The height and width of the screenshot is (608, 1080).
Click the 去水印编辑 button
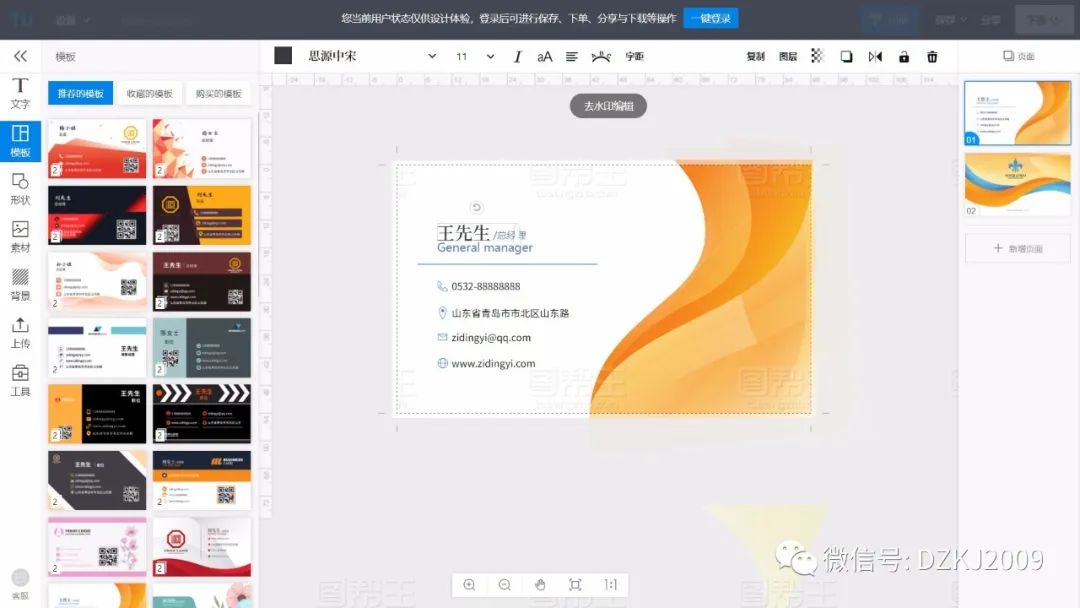click(x=608, y=106)
